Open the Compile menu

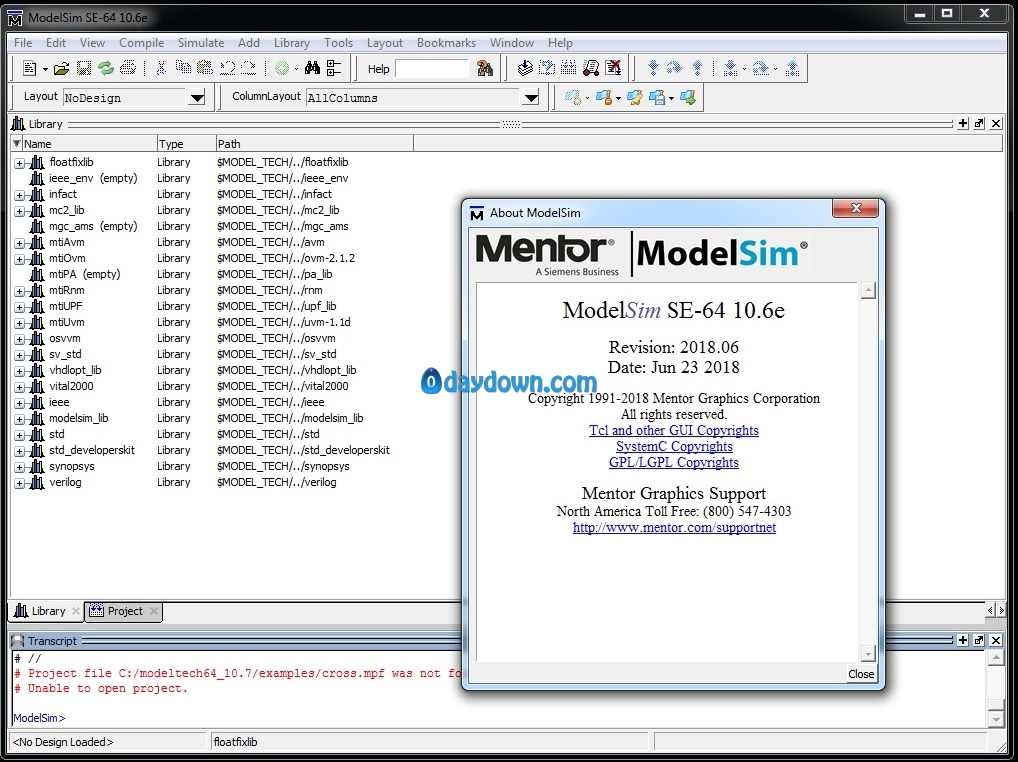pos(142,43)
